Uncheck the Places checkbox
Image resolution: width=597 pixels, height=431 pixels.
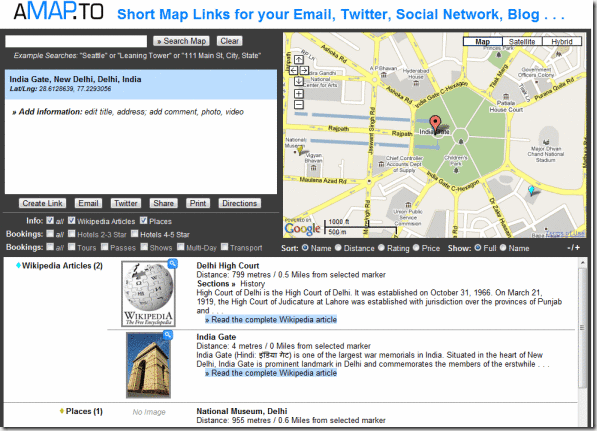pyautogui.click(x=144, y=220)
